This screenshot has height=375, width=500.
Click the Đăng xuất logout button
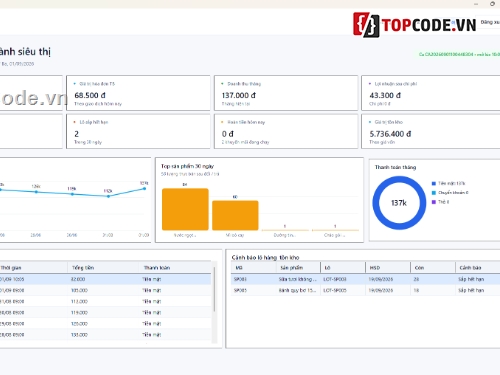[x=489, y=22]
